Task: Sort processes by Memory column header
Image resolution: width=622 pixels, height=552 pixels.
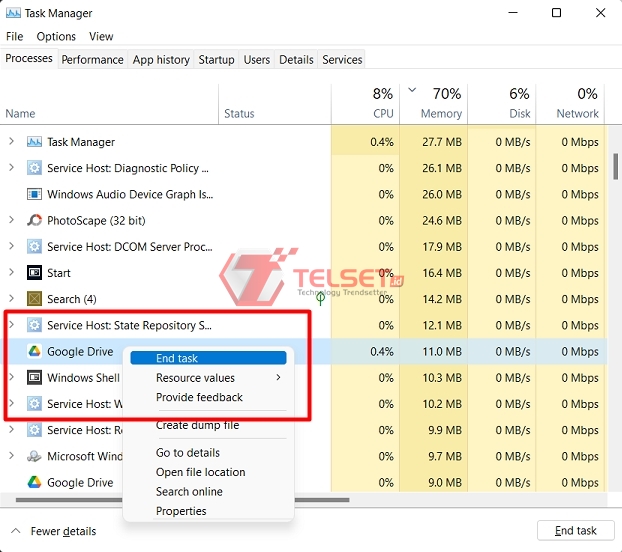Action: coord(441,113)
